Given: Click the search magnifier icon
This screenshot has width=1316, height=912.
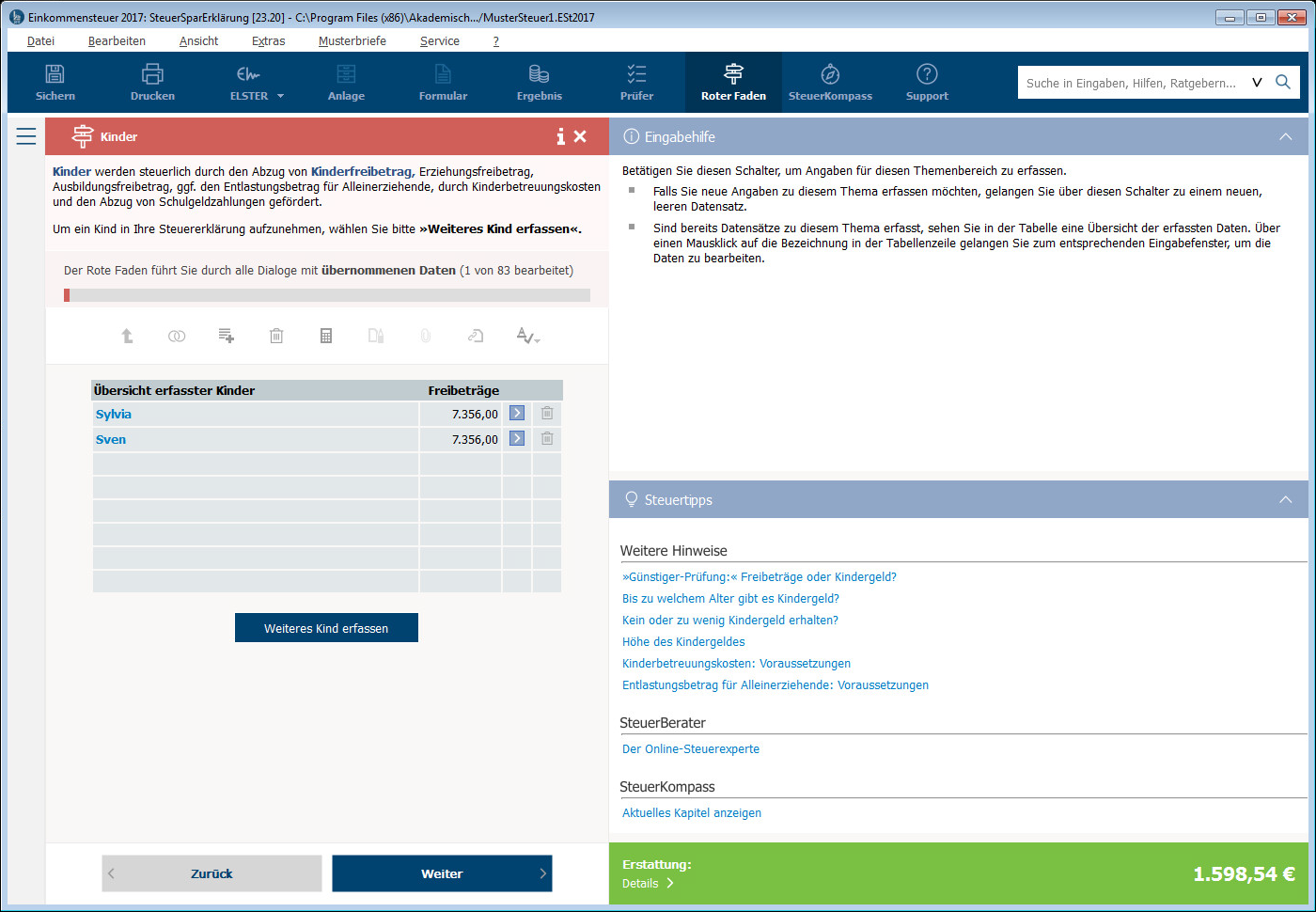Looking at the screenshot, I should point(1283,83).
